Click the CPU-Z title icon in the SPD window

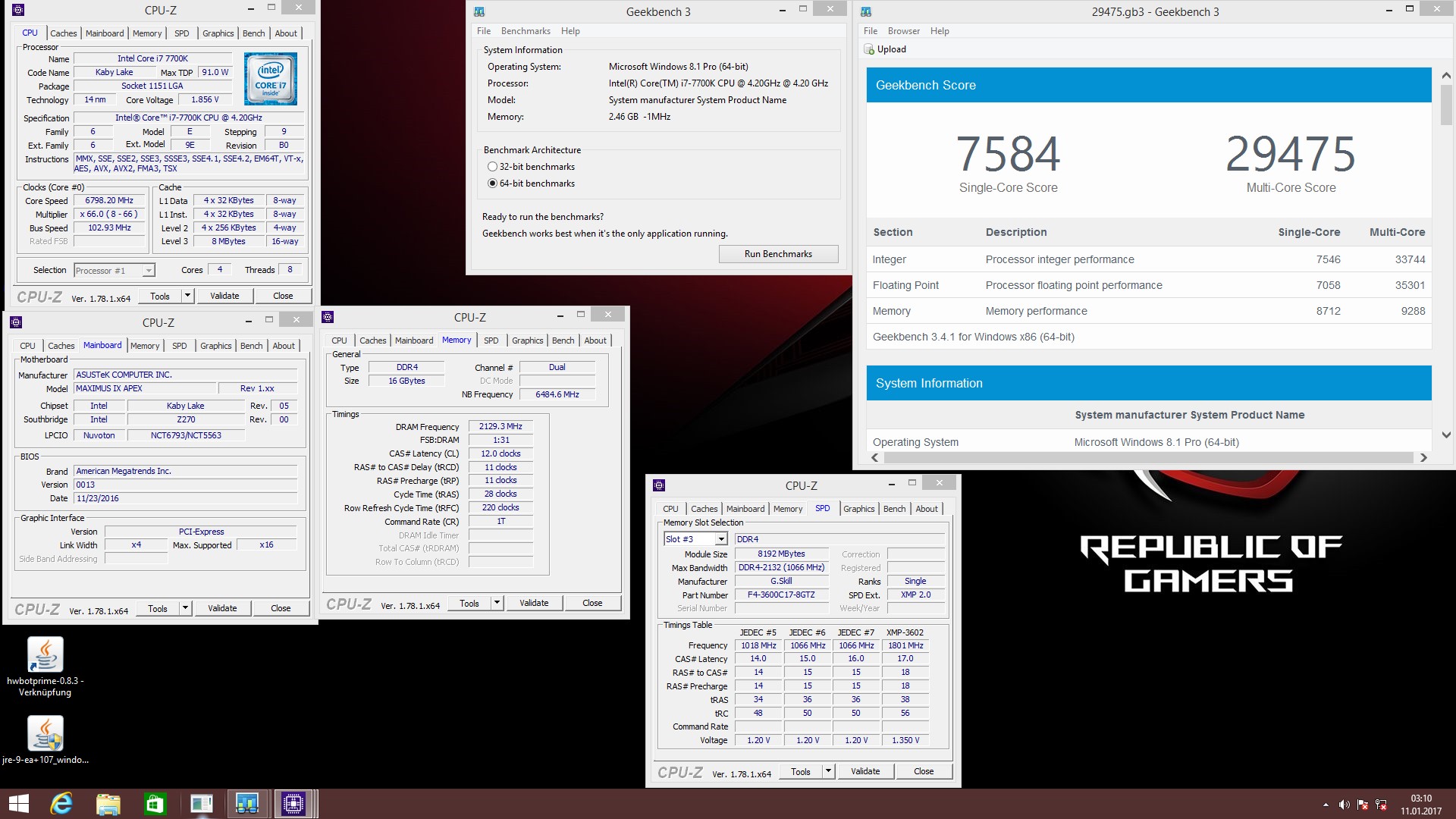coord(659,485)
